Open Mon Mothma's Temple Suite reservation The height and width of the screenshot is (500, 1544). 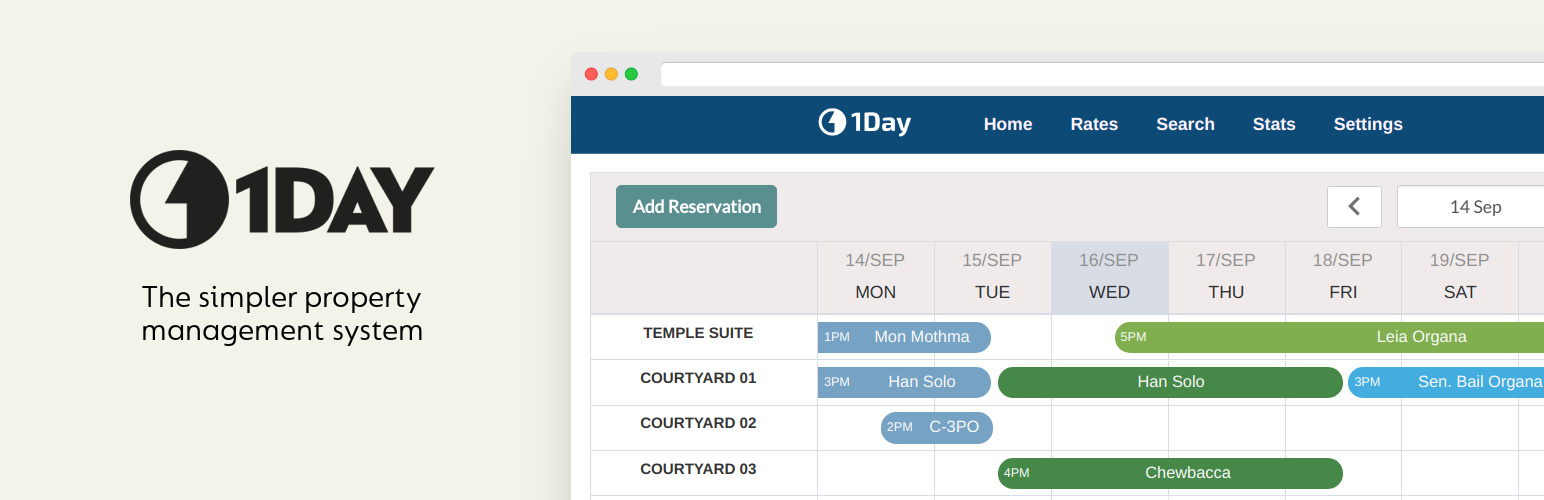coord(904,337)
